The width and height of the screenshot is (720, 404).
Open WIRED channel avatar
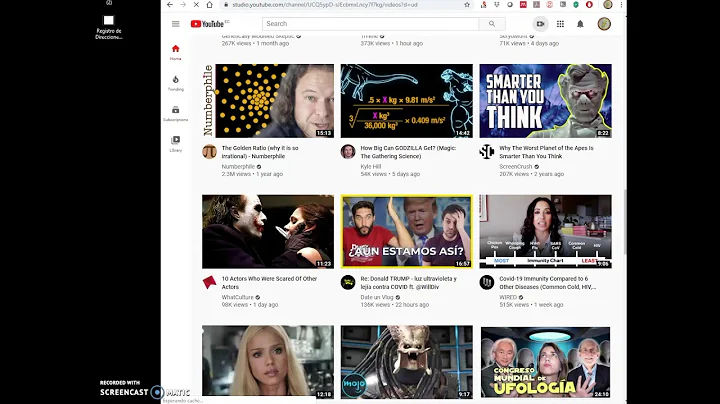[487, 282]
